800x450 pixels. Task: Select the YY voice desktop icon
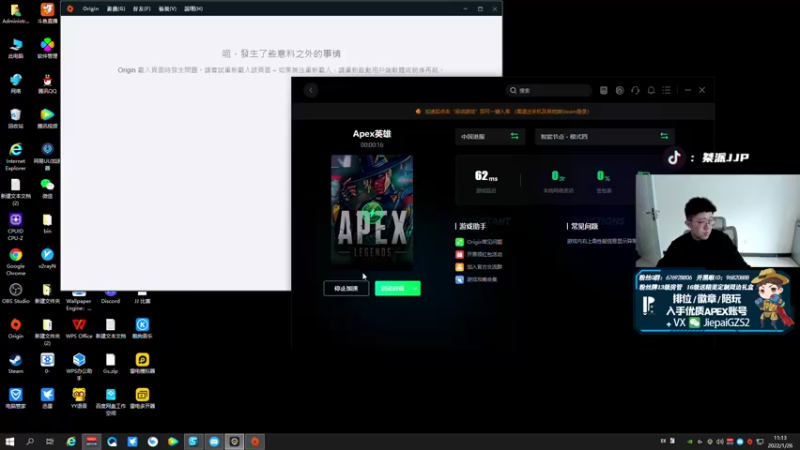(x=79, y=398)
